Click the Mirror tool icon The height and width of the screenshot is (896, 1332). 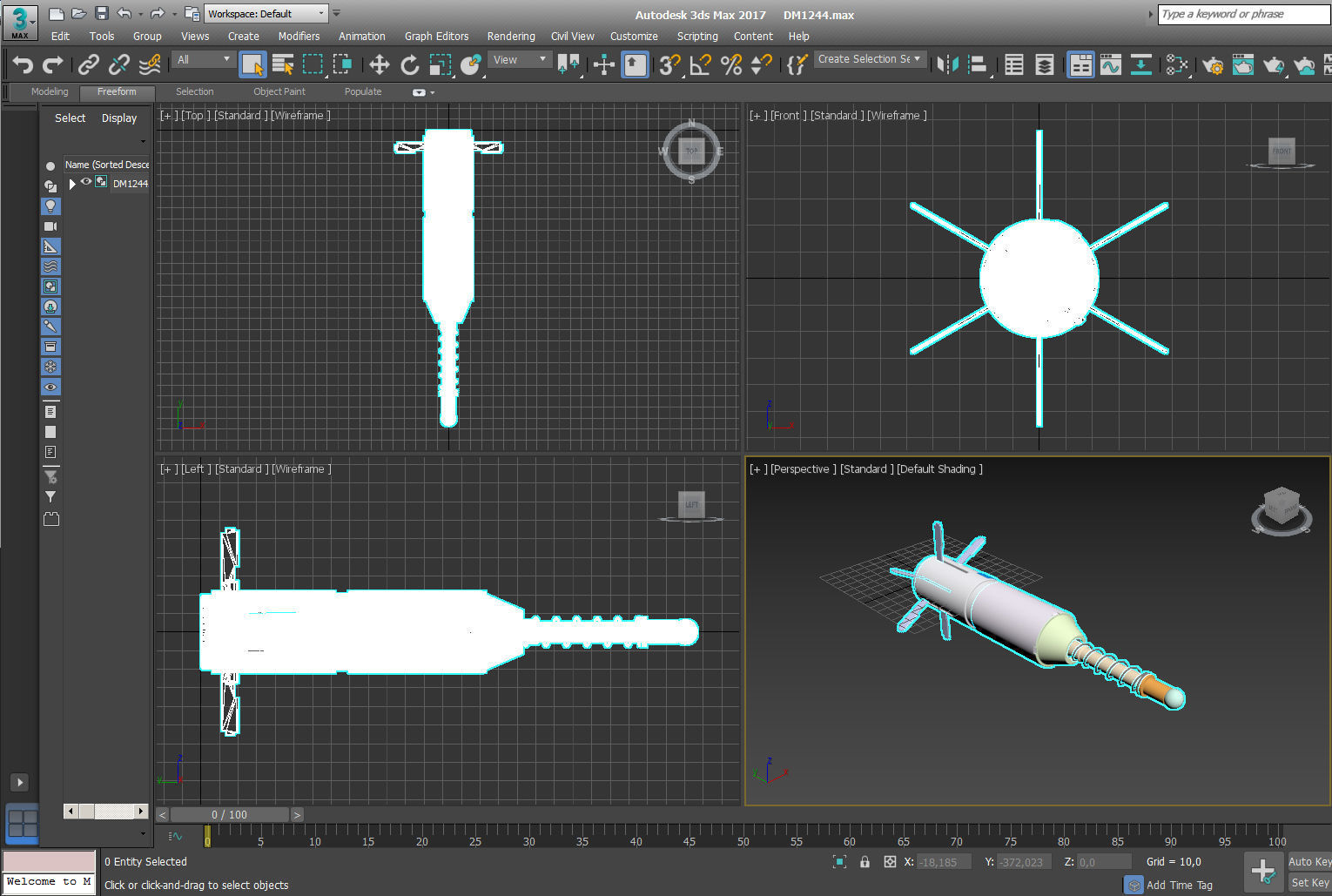(x=947, y=64)
